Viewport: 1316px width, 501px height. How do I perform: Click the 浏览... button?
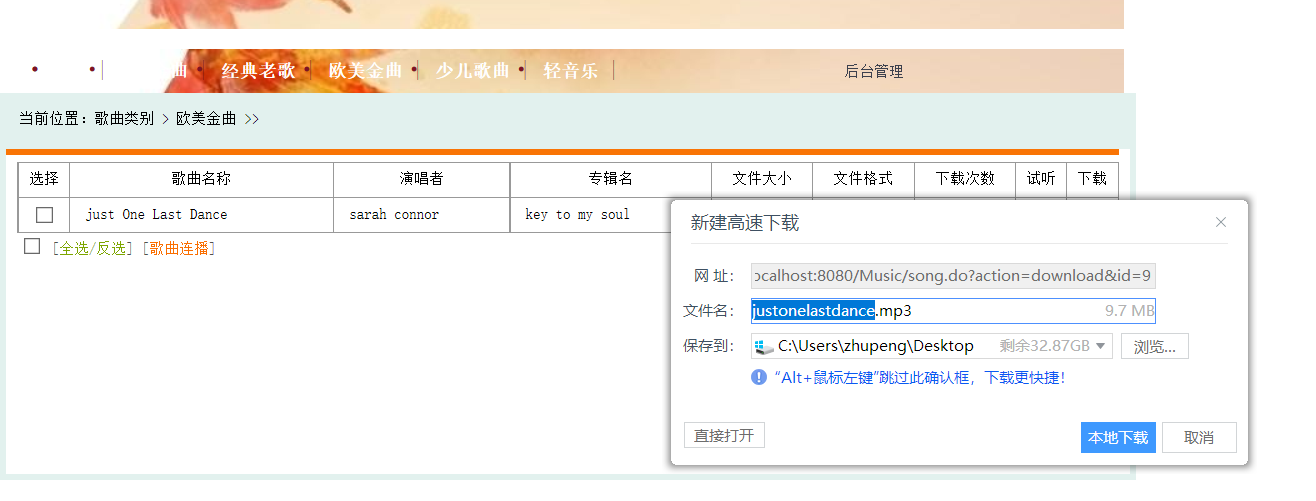point(1154,346)
